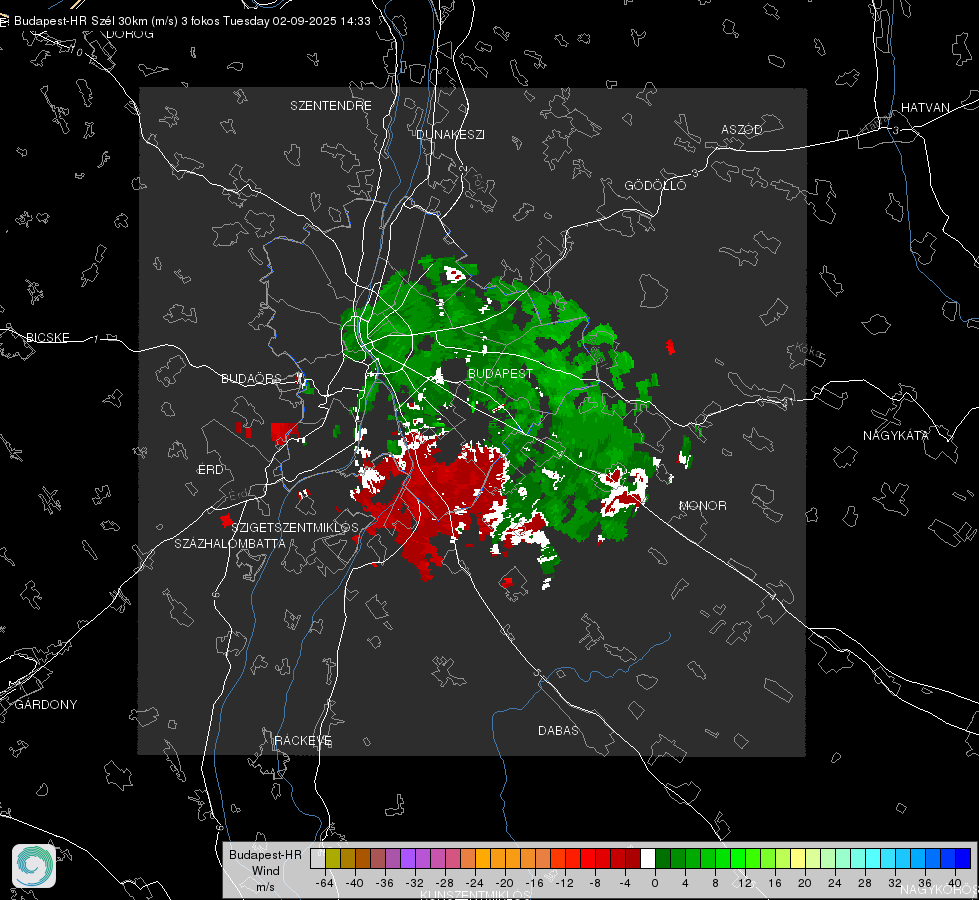Click the DUNAKESZI town label
This screenshot has height=900, width=979.
click(450, 134)
